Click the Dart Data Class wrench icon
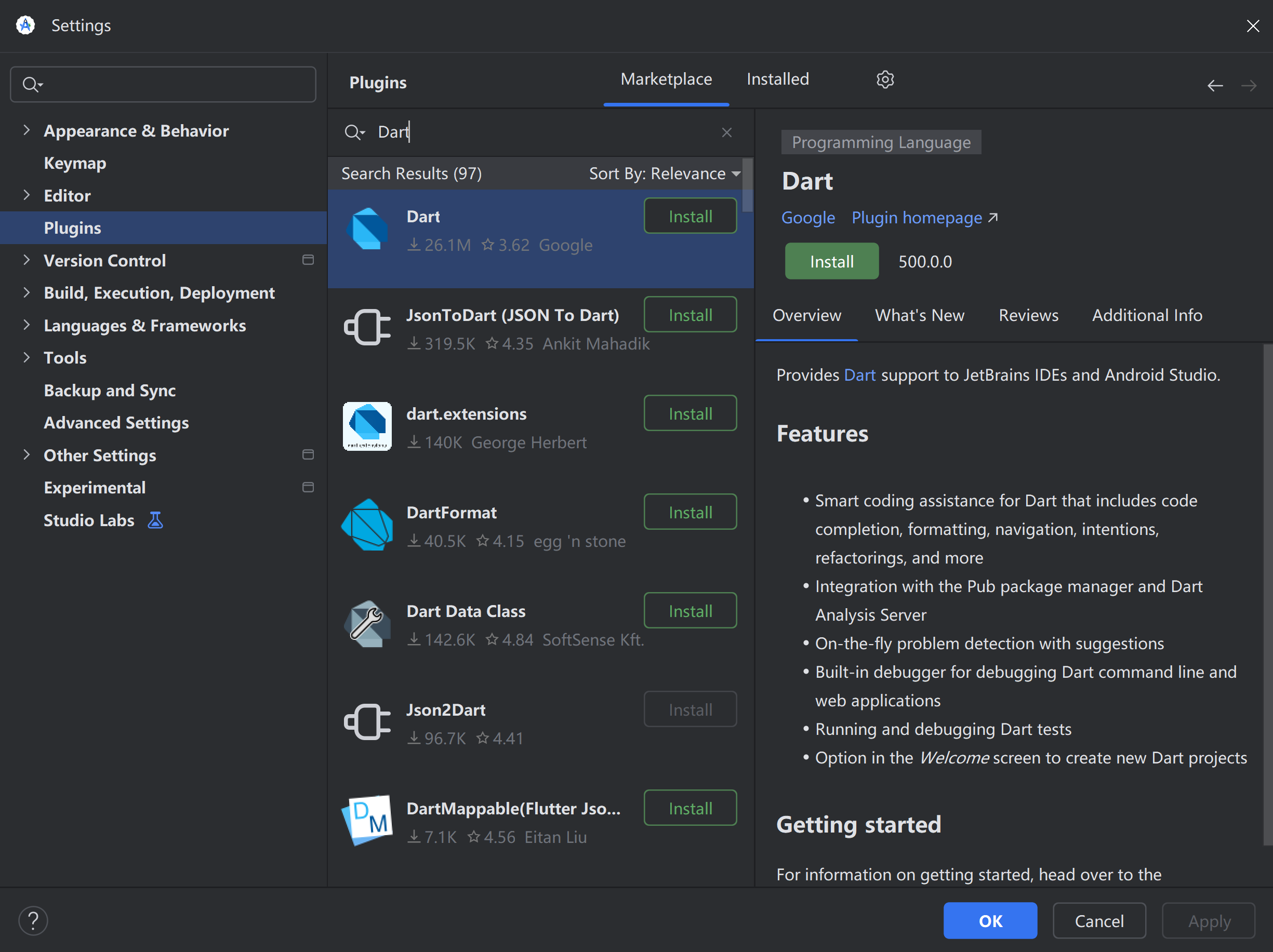The width and height of the screenshot is (1273, 952). coord(367,624)
